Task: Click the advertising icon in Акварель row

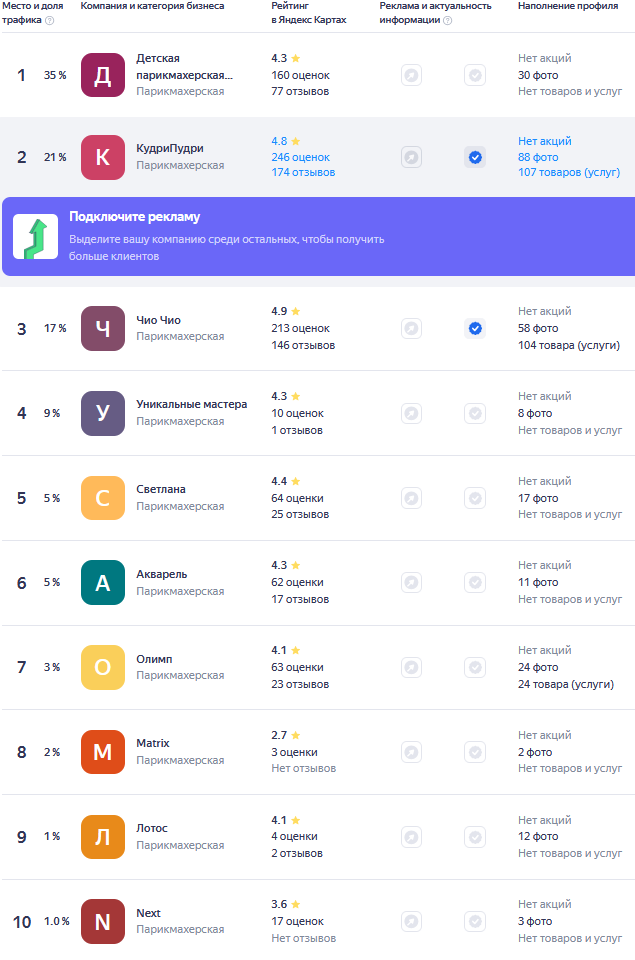Action: (411, 582)
